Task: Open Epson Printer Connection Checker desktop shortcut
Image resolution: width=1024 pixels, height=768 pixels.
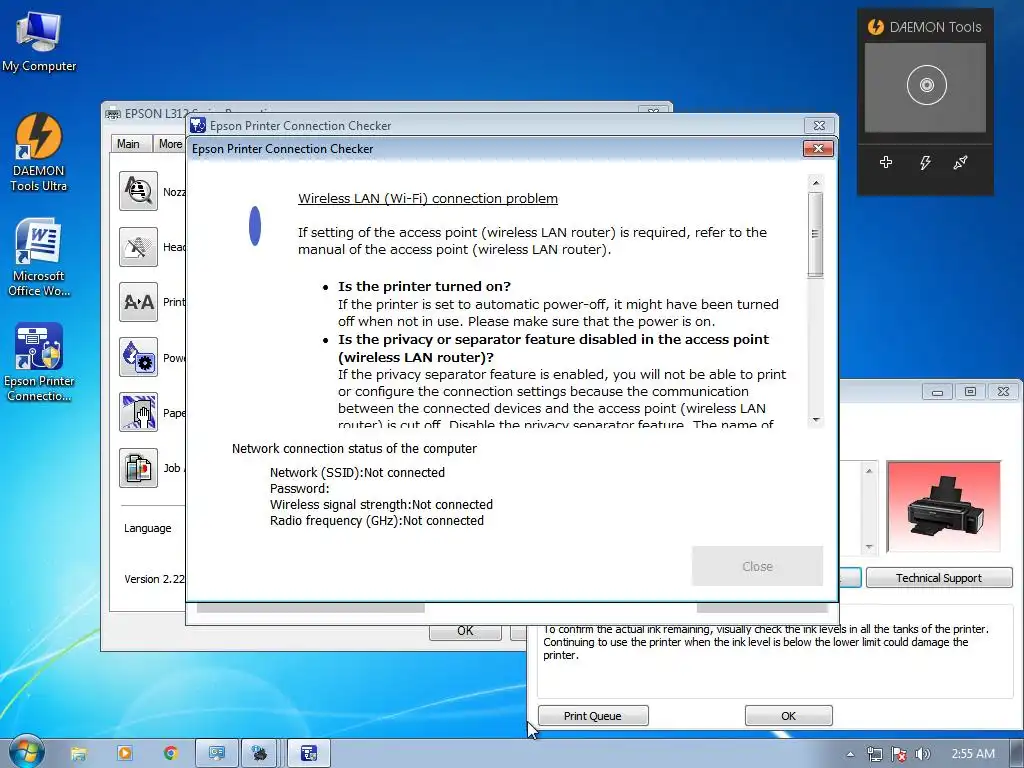Action: click(39, 362)
